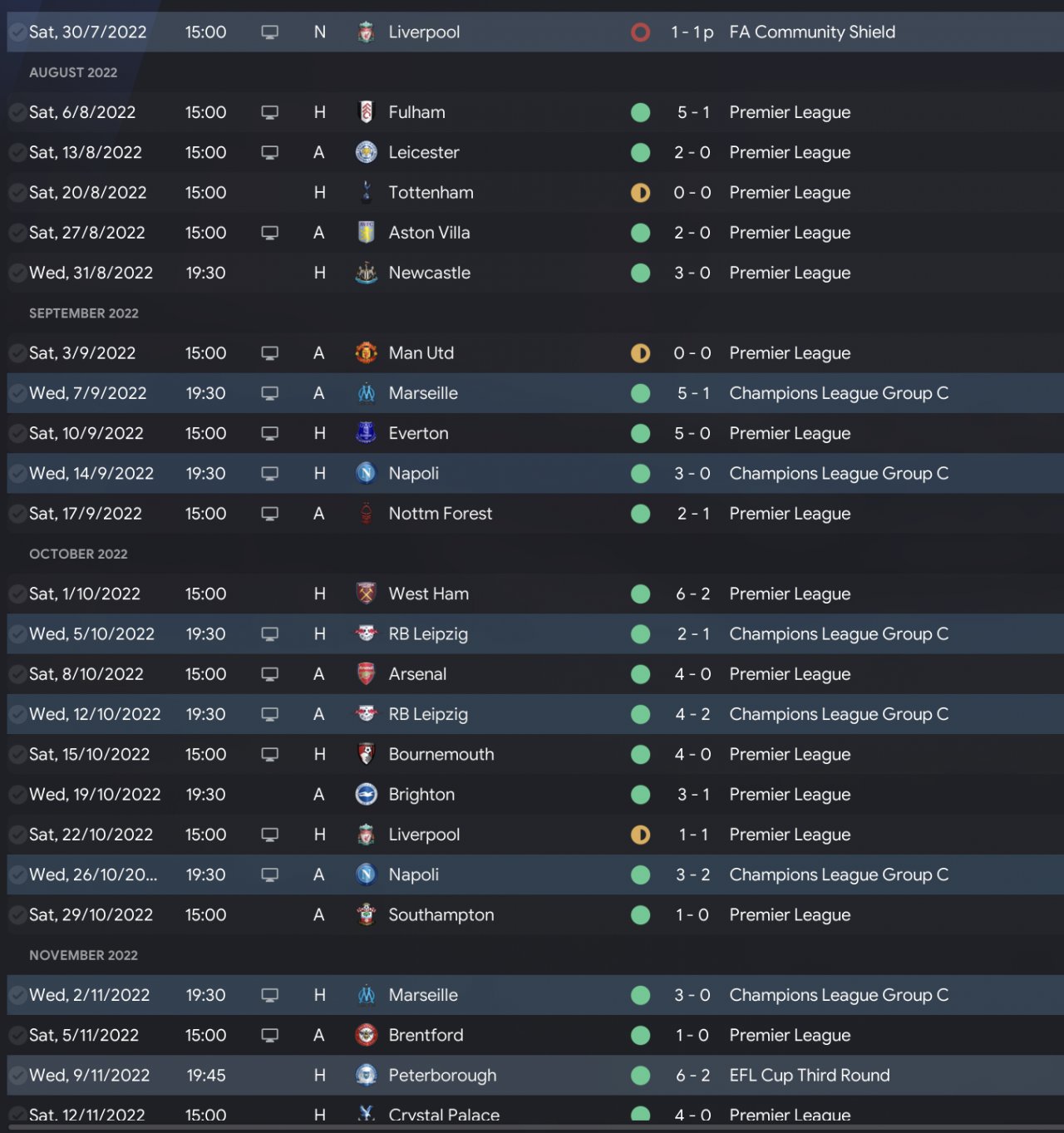Click the Peterborough club badge
This screenshot has width=1064, height=1133.
tap(366, 1076)
